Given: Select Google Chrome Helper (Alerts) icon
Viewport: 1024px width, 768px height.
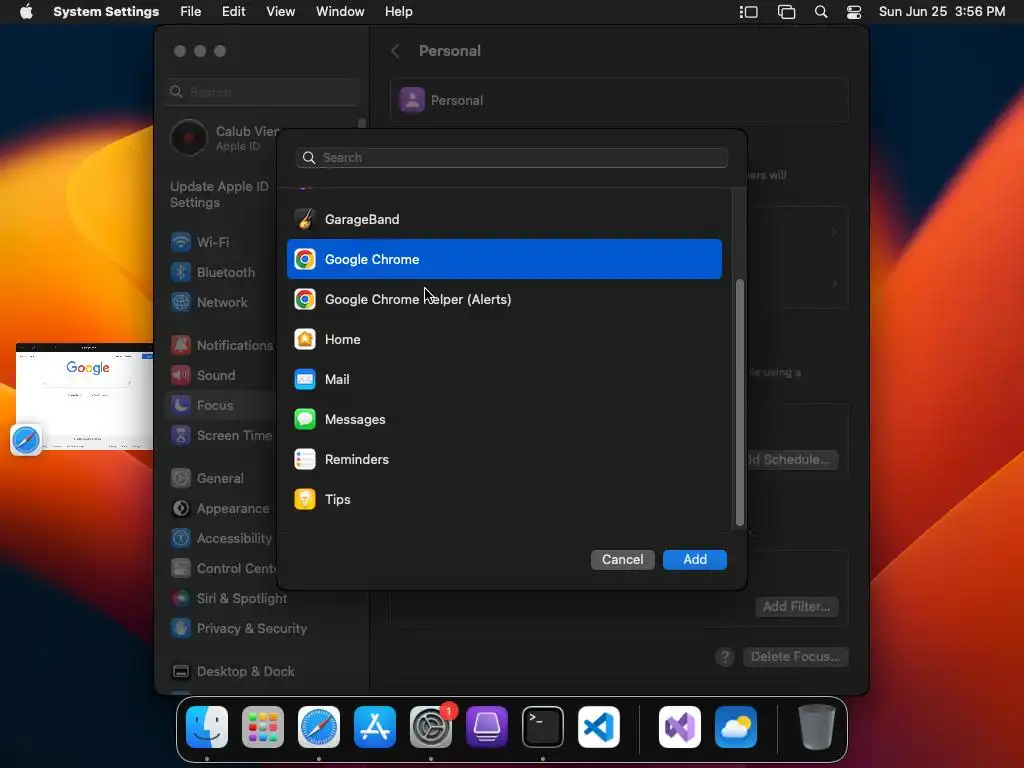Looking at the screenshot, I should pyautogui.click(x=305, y=299).
